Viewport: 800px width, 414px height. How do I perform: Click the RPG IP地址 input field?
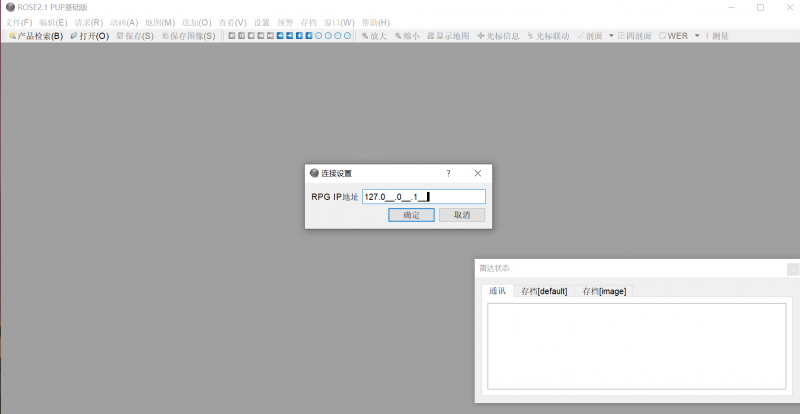[423, 197]
